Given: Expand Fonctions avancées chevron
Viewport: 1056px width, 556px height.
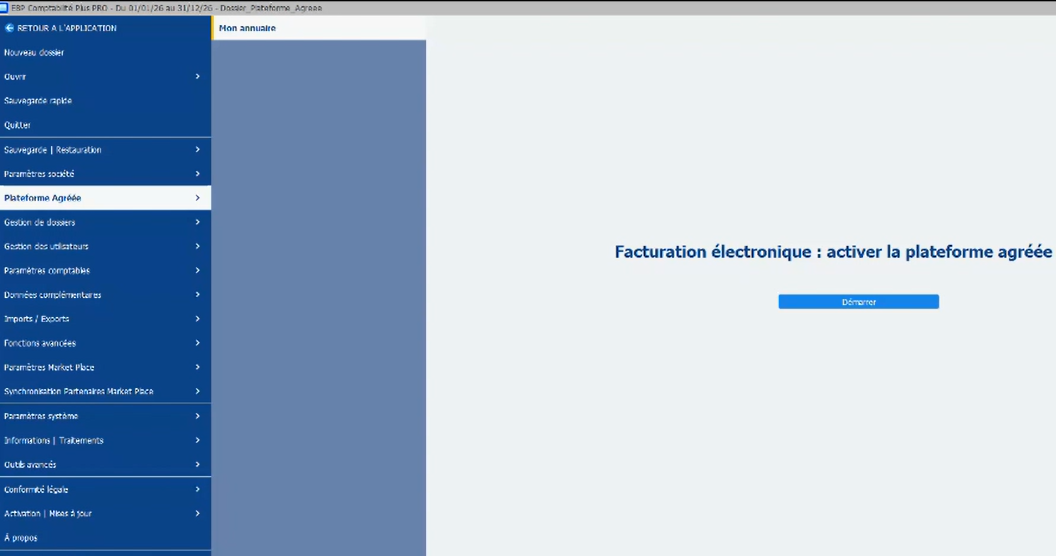Looking at the screenshot, I should click(197, 343).
